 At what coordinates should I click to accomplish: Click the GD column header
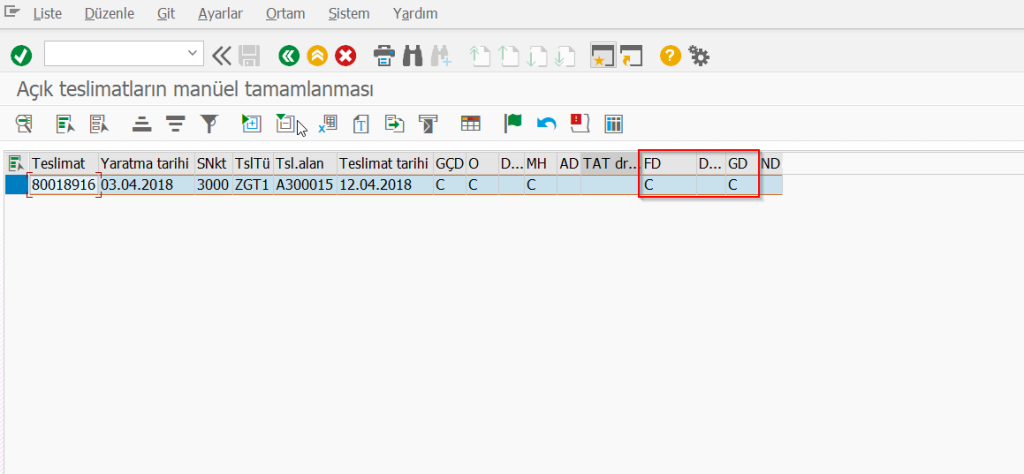click(742, 164)
